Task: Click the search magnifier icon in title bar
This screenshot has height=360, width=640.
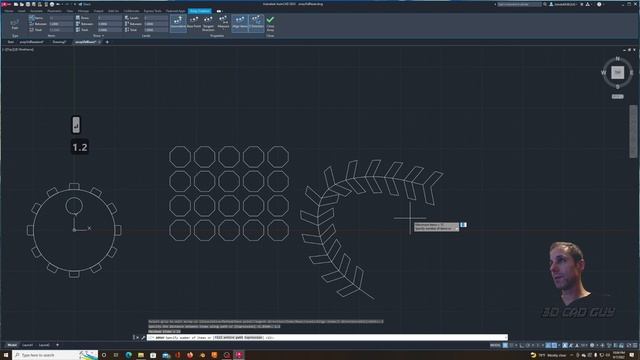Action: (x=545, y=4)
